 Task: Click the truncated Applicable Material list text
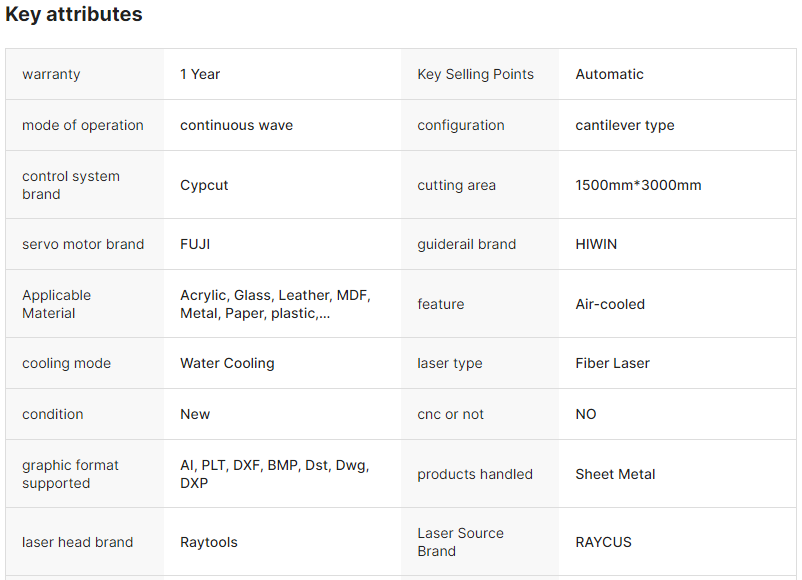(274, 304)
